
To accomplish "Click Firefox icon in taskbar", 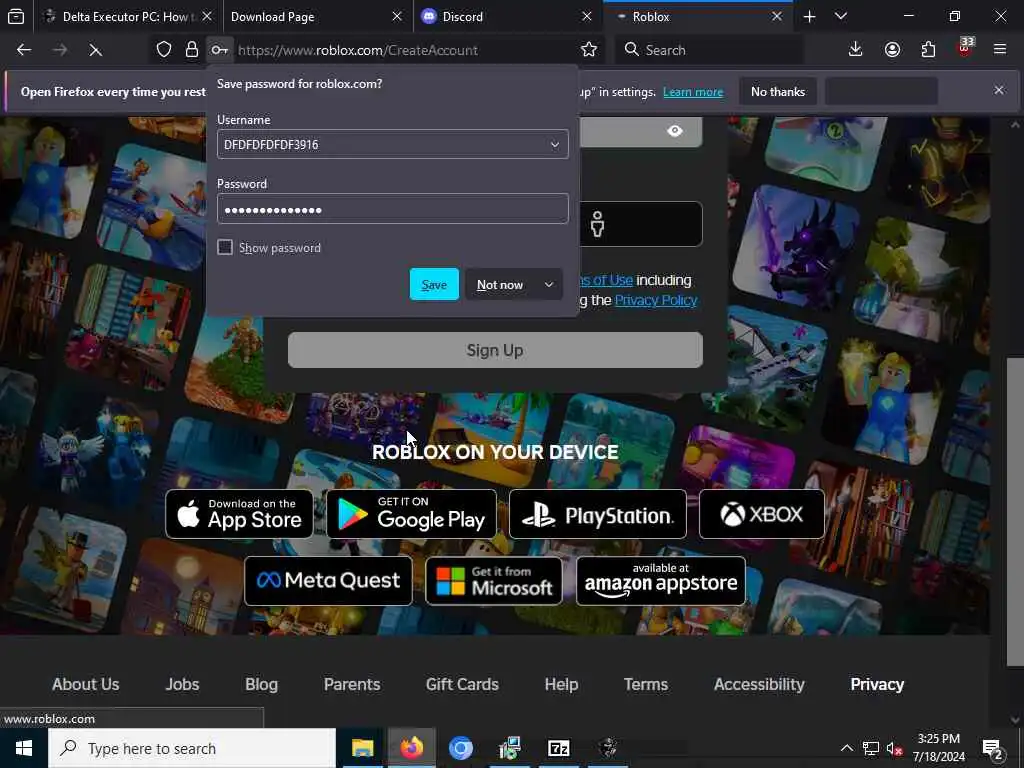I will point(411,748).
